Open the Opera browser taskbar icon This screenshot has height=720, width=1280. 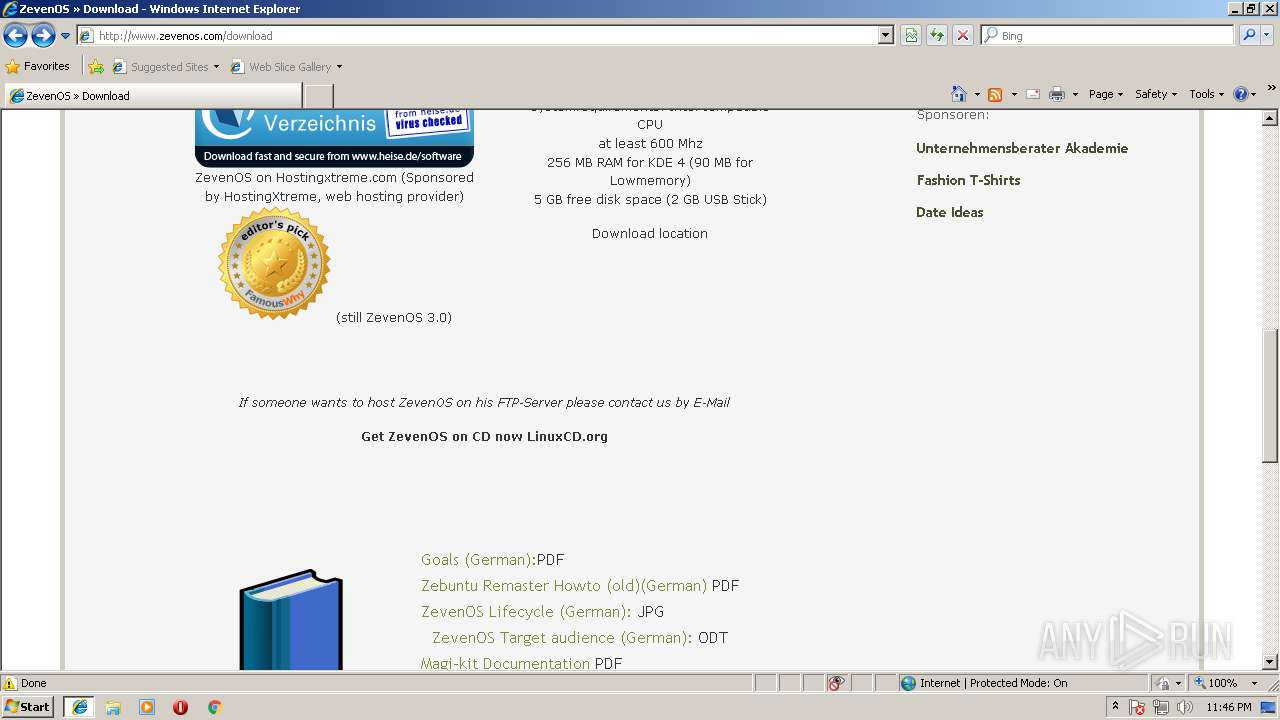[x=180, y=707]
